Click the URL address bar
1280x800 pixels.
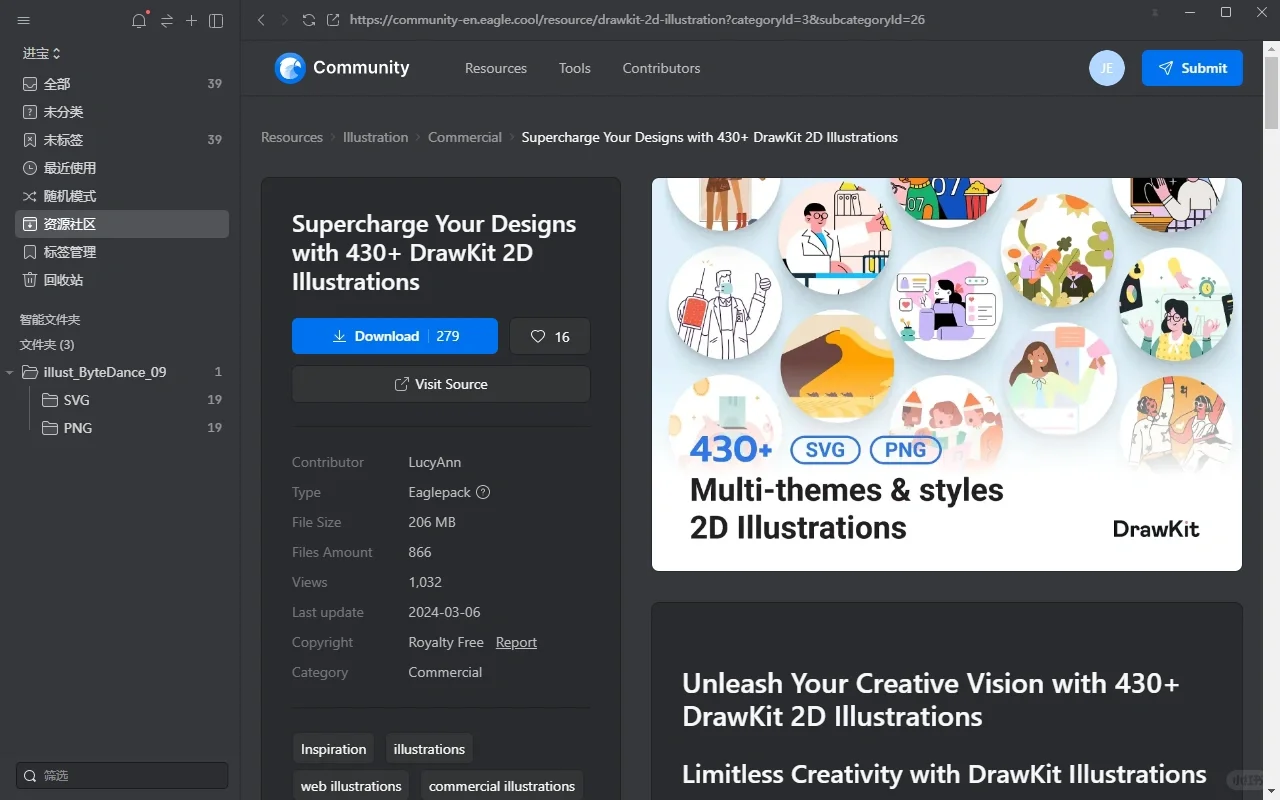[x=636, y=20]
